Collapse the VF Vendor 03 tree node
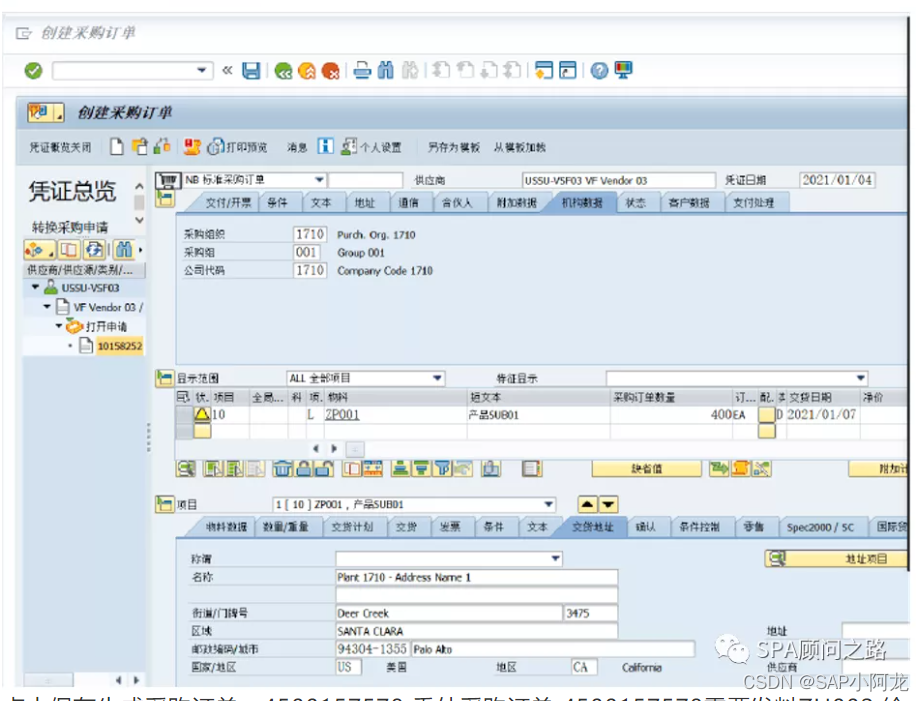 pos(47,307)
